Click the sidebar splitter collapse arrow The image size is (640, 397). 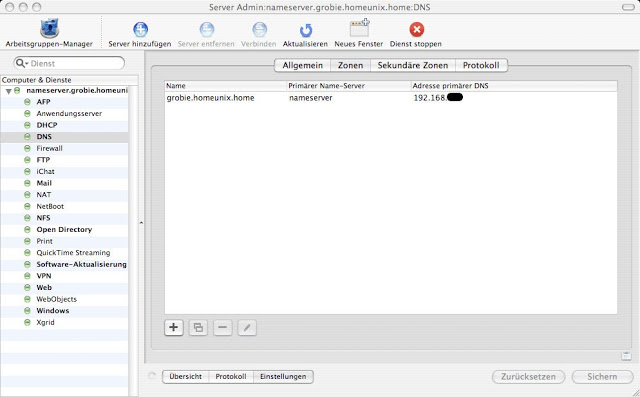point(141,223)
